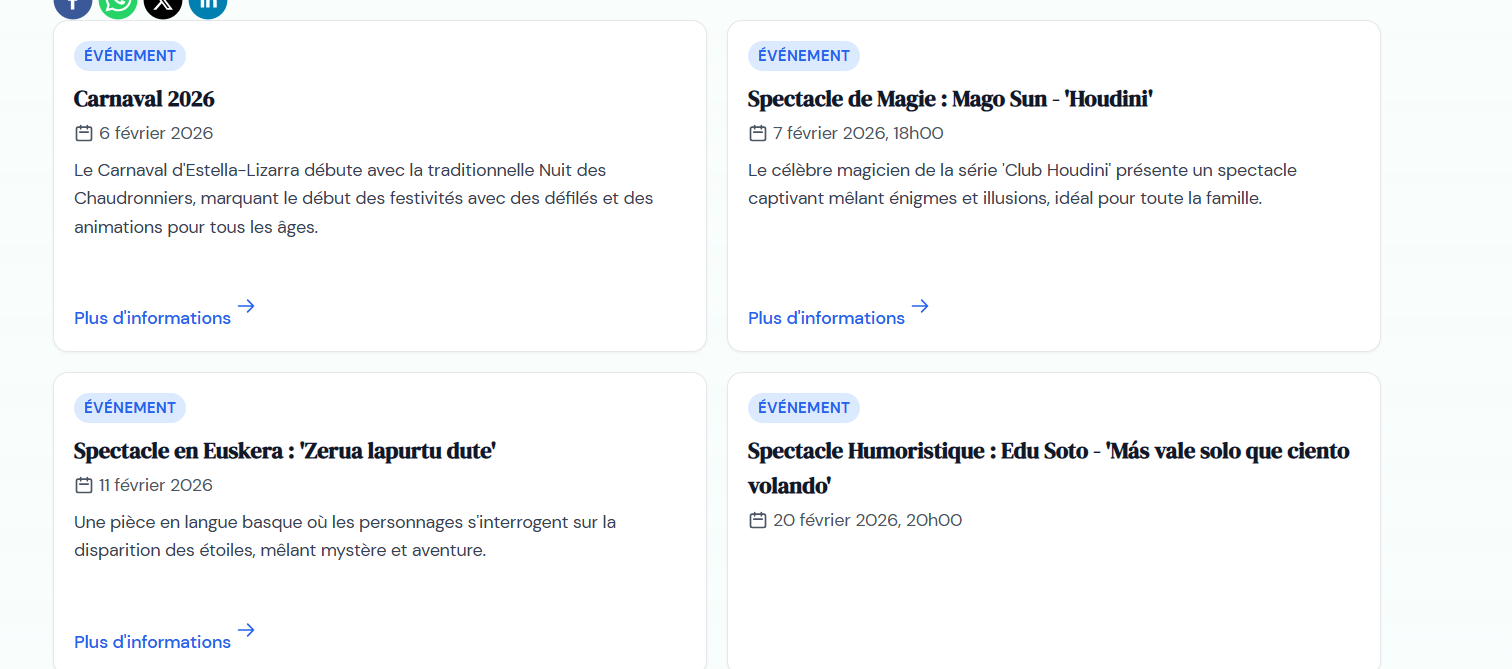This screenshot has height=669, width=1512.
Task: Click arrow after the Houdini Plus d'informations link
Action: coord(920,306)
